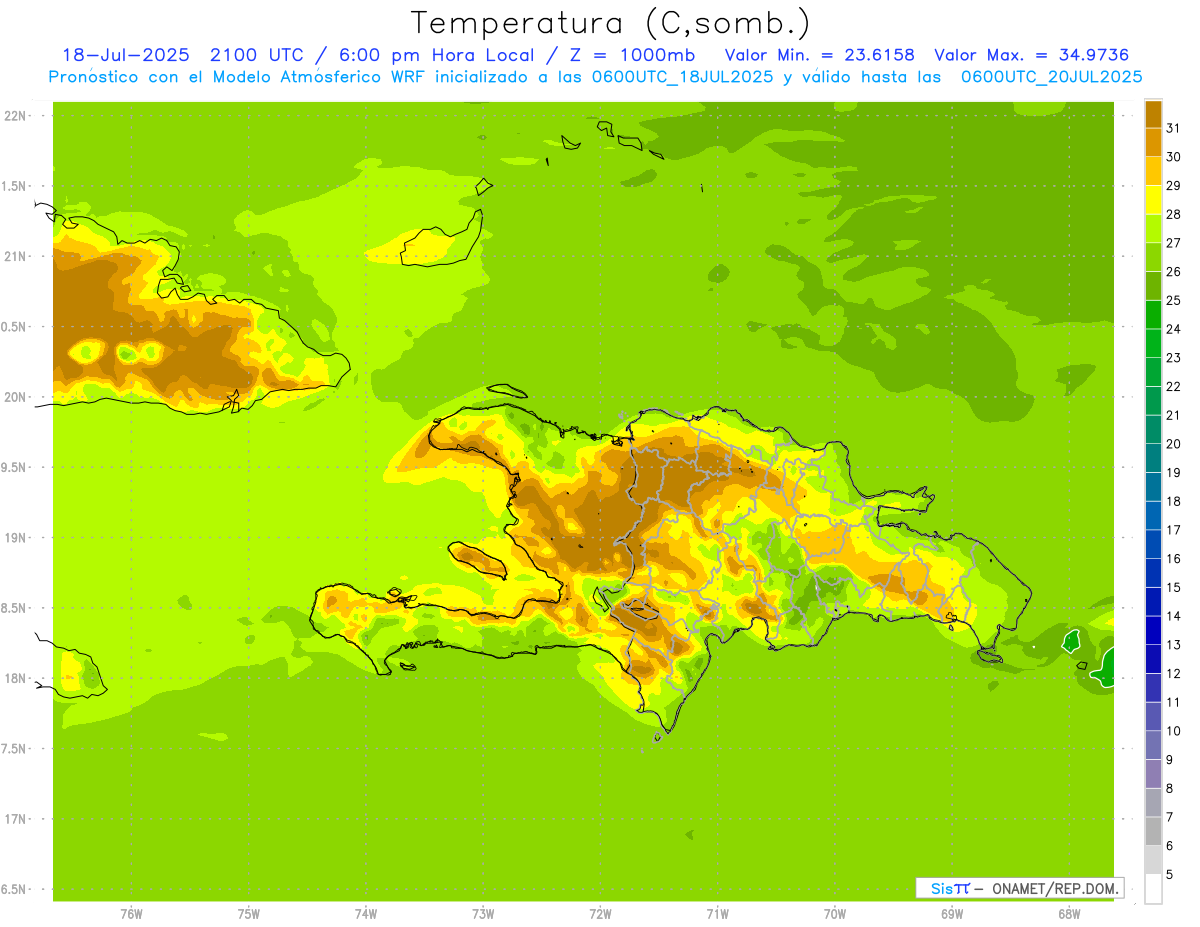The width and height of the screenshot is (1200, 927).
Task: Click color scale label '16'
Action: click(1173, 558)
